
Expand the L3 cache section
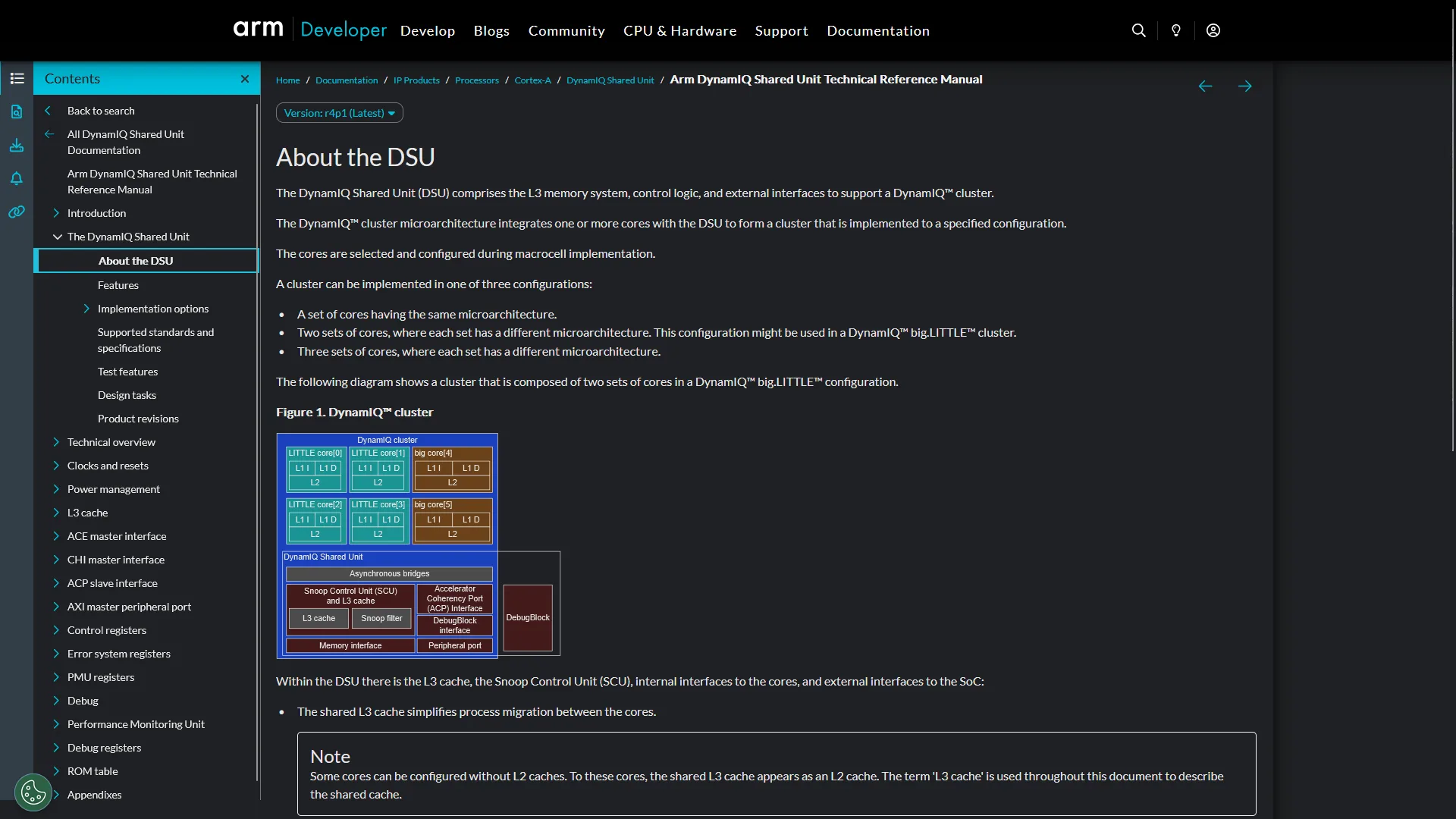56,513
